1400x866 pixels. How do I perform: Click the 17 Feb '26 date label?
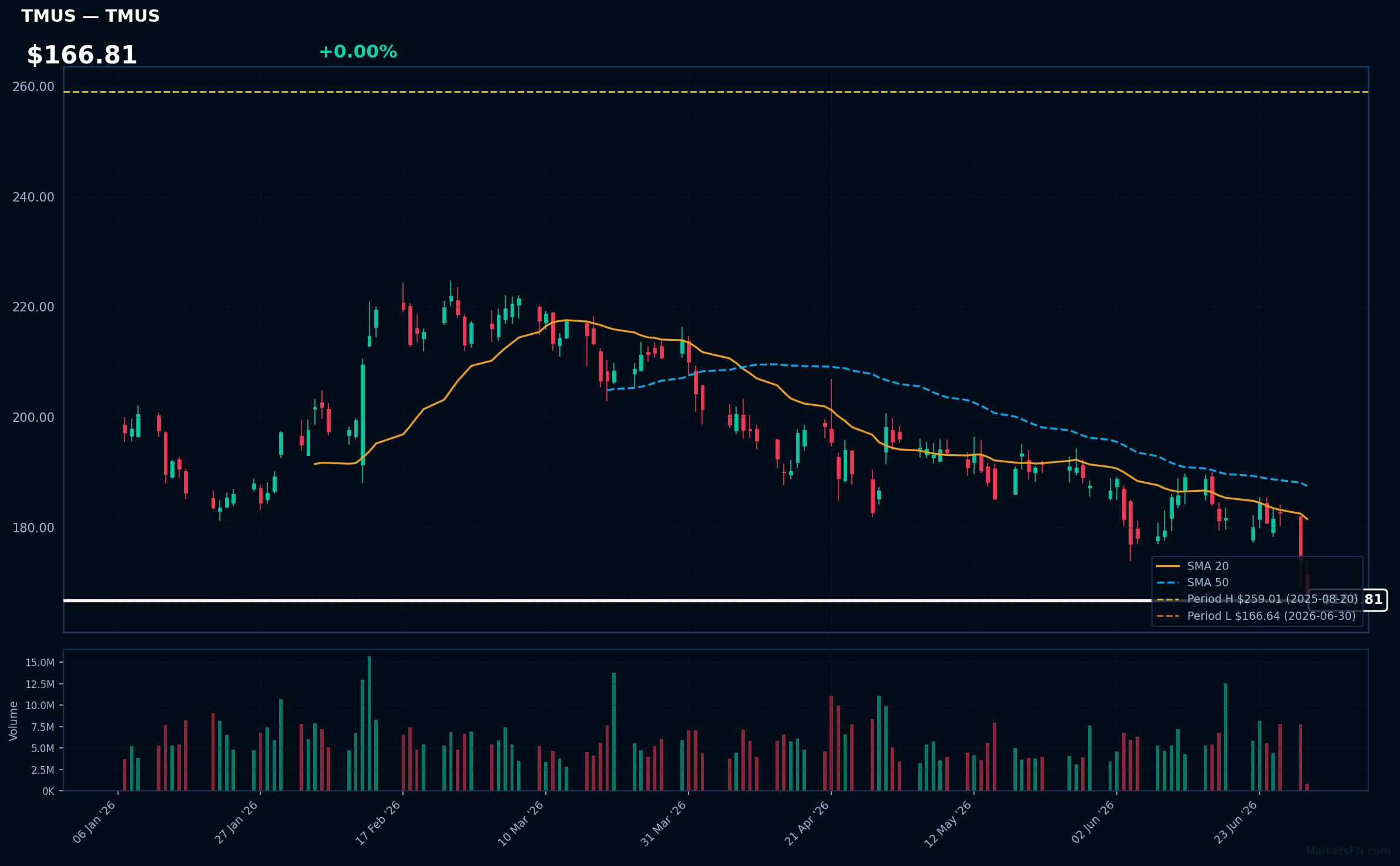click(380, 823)
